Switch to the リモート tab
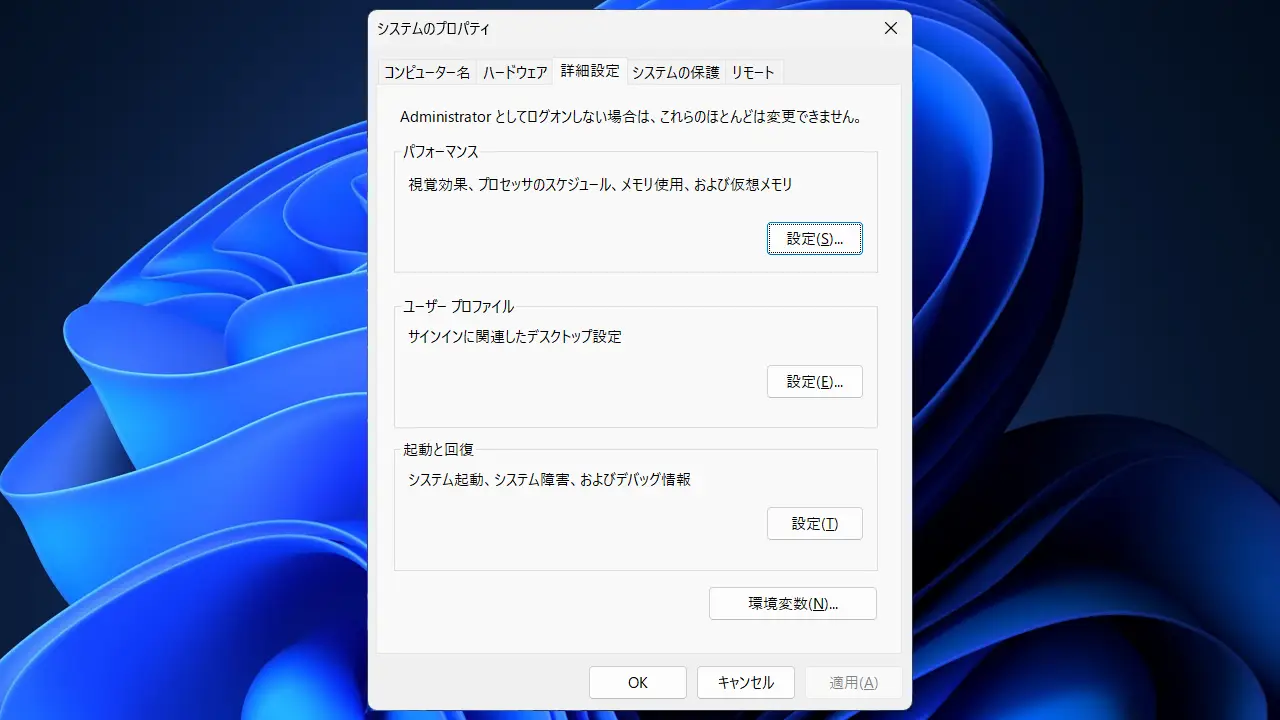Viewport: 1280px width, 720px height. pos(753,73)
